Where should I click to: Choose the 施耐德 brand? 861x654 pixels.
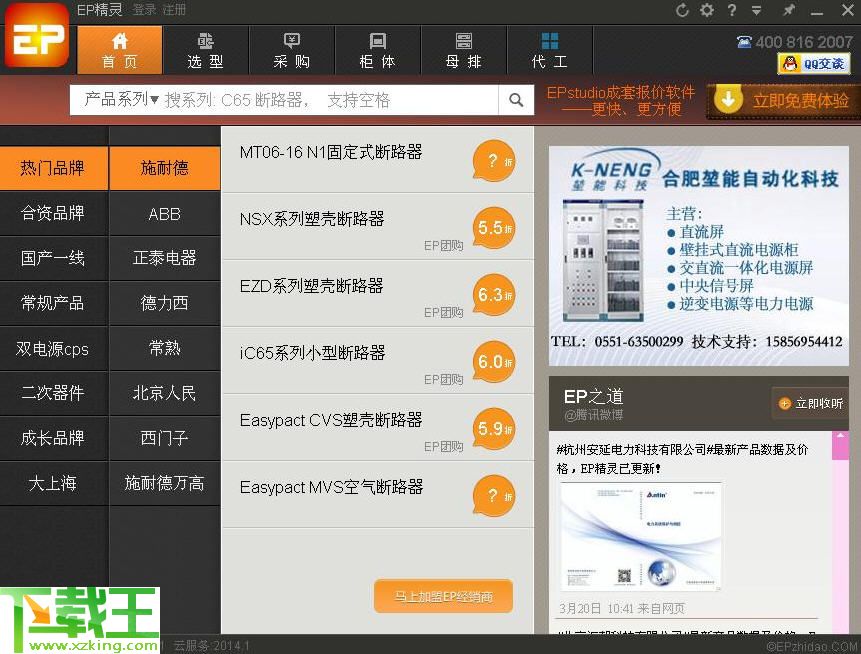click(x=165, y=168)
